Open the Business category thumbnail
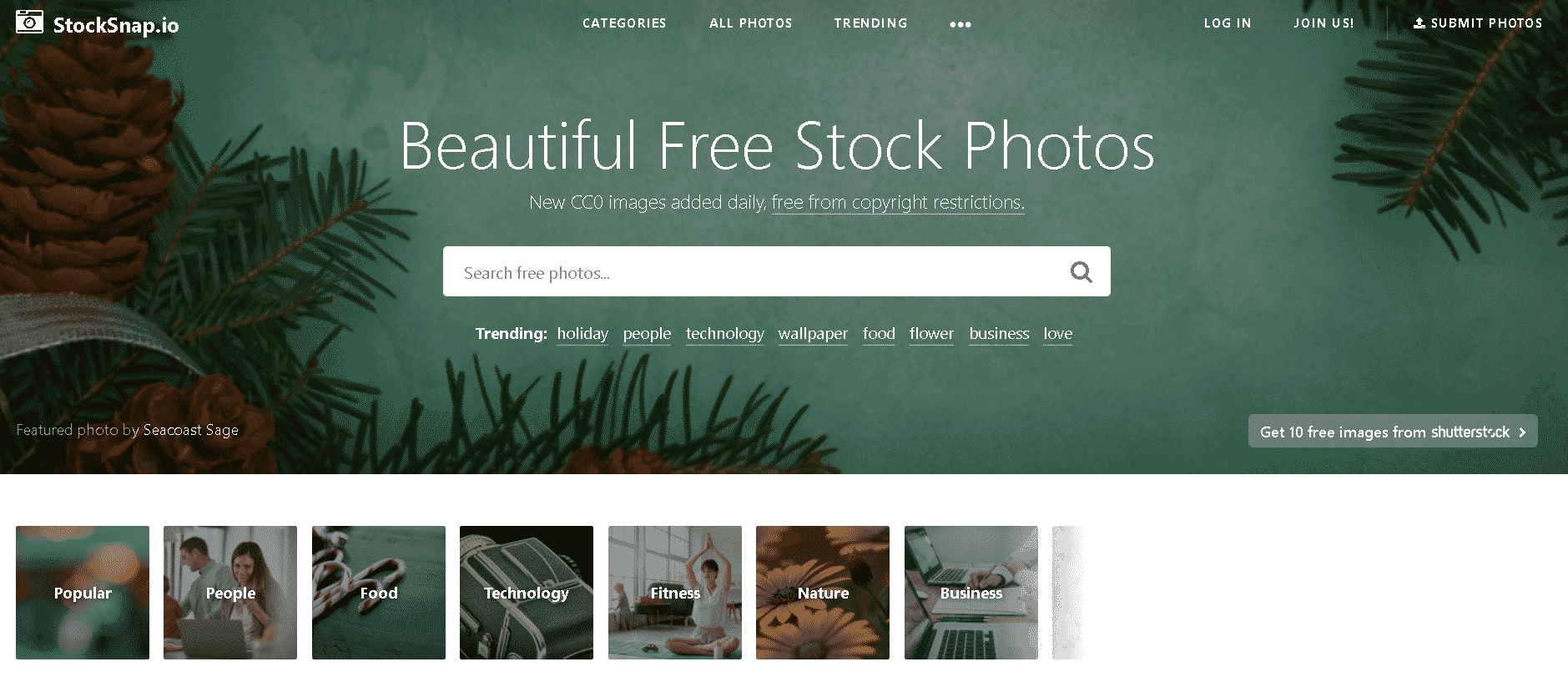Viewport: 1568px width, 677px height. pos(971,593)
